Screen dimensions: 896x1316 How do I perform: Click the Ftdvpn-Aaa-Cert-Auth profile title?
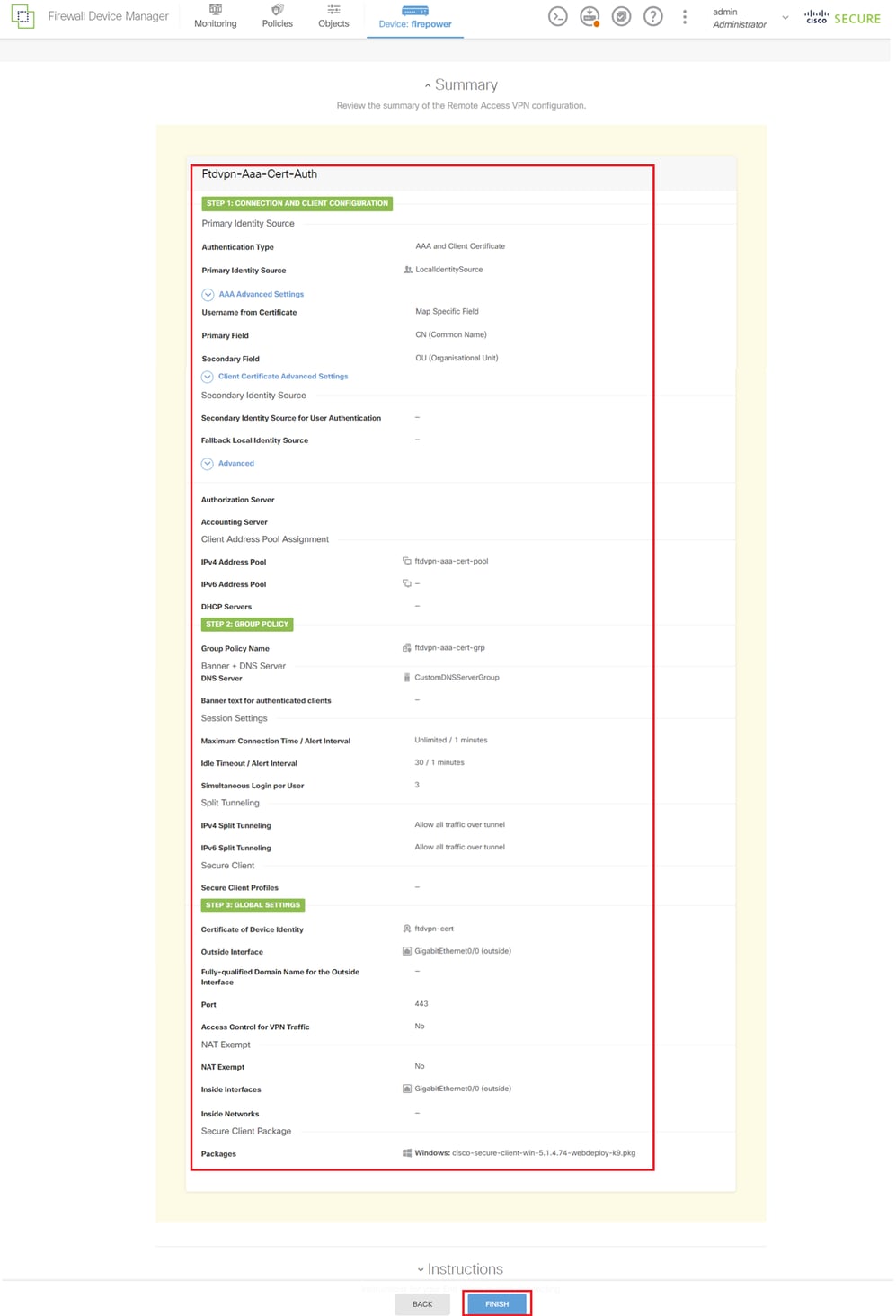click(x=260, y=174)
